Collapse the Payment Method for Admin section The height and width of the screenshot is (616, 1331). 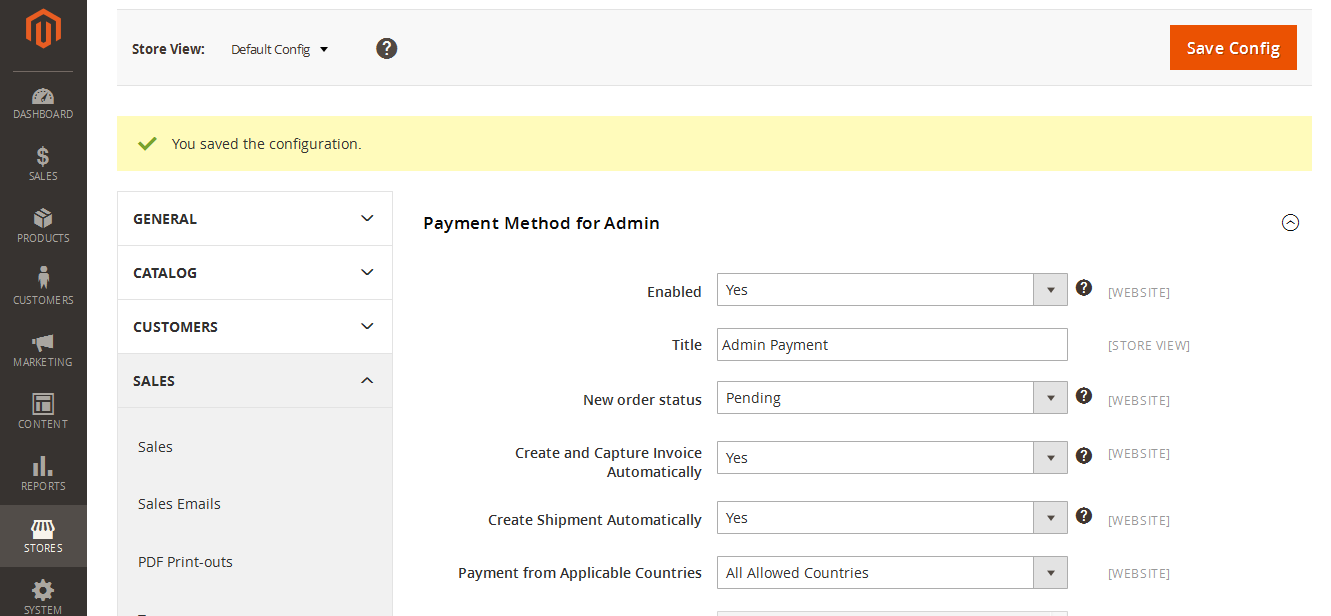click(x=1290, y=223)
